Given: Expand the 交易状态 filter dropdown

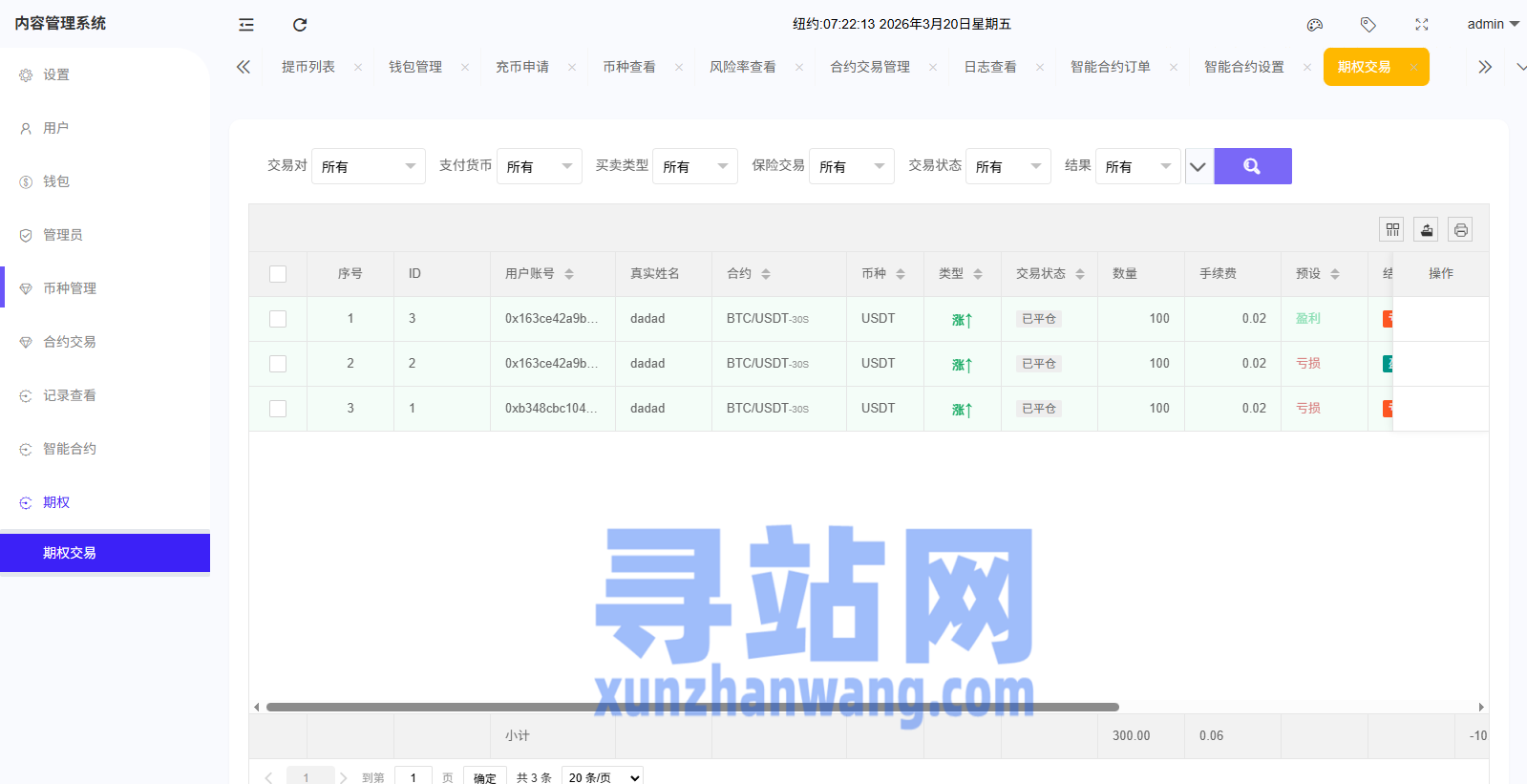Looking at the screenshot, I should [1007, 166].
